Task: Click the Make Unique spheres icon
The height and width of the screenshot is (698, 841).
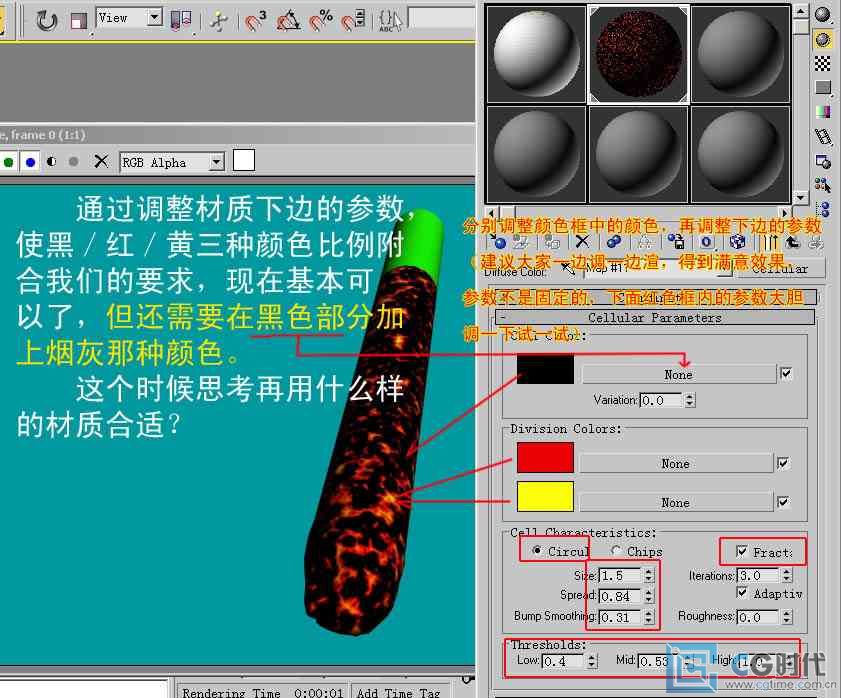Action: point(614,242)
